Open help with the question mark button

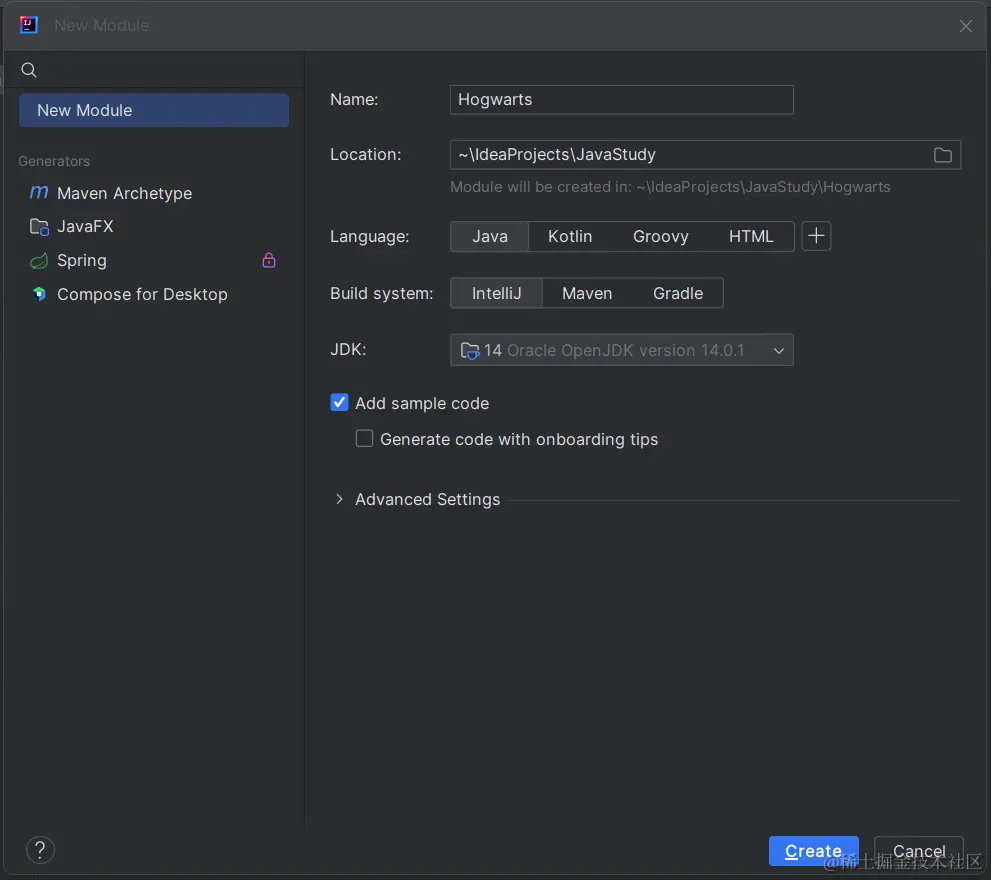40,850
